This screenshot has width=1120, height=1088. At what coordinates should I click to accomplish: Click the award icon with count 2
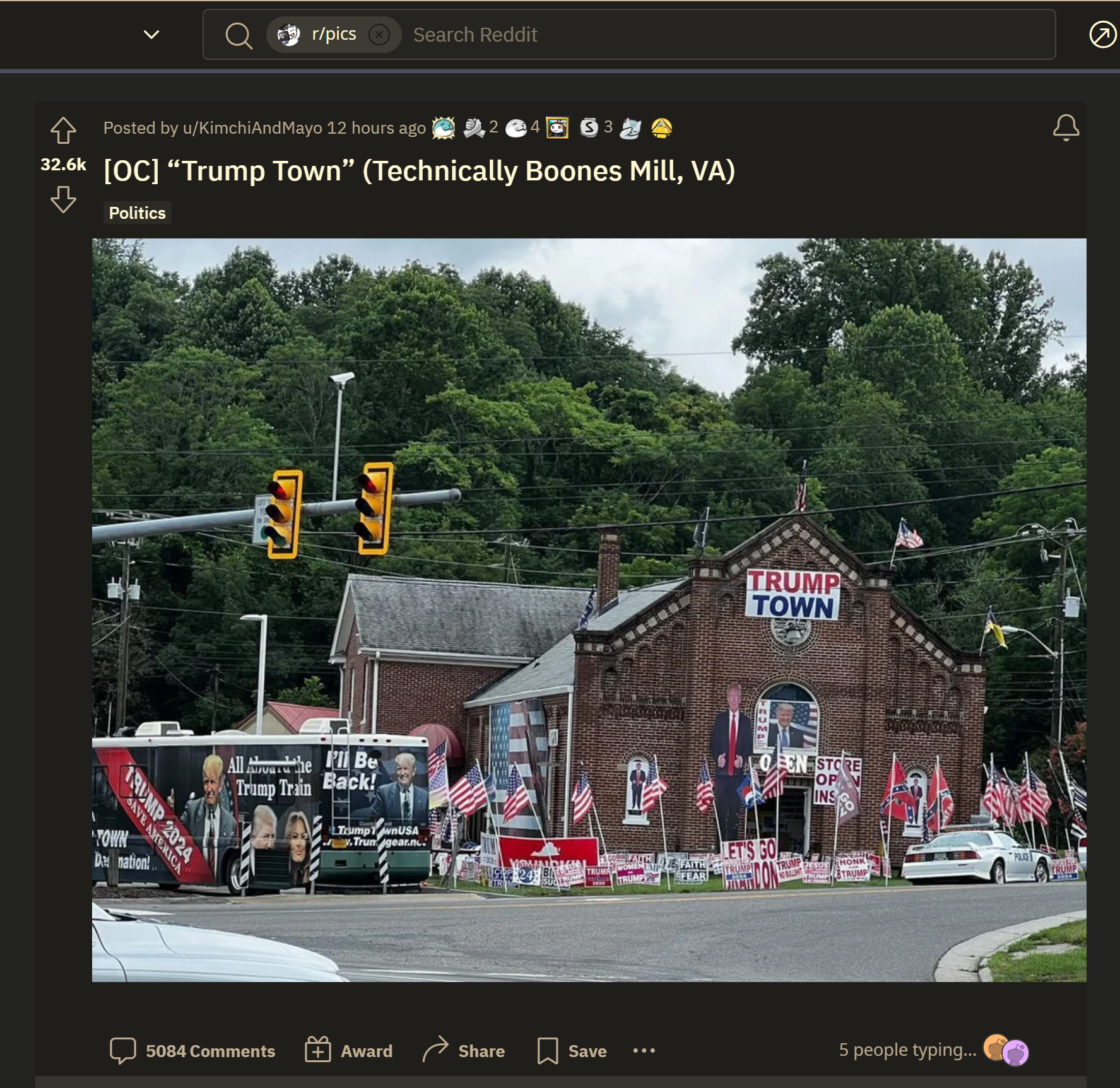[x=474, y=128]
